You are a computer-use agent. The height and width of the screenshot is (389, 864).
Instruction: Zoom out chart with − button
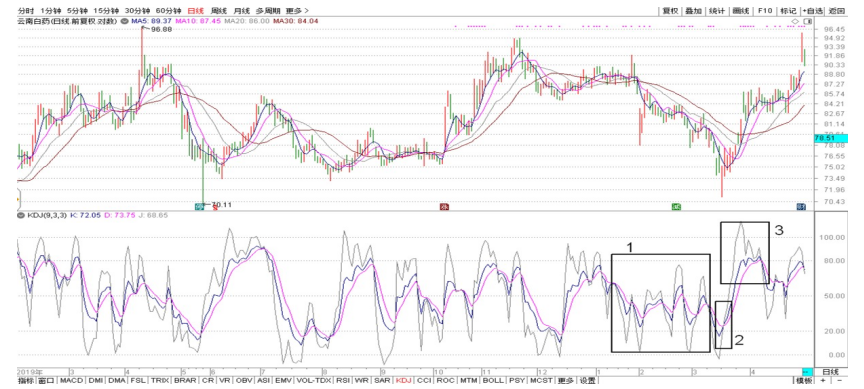[839, 380]
